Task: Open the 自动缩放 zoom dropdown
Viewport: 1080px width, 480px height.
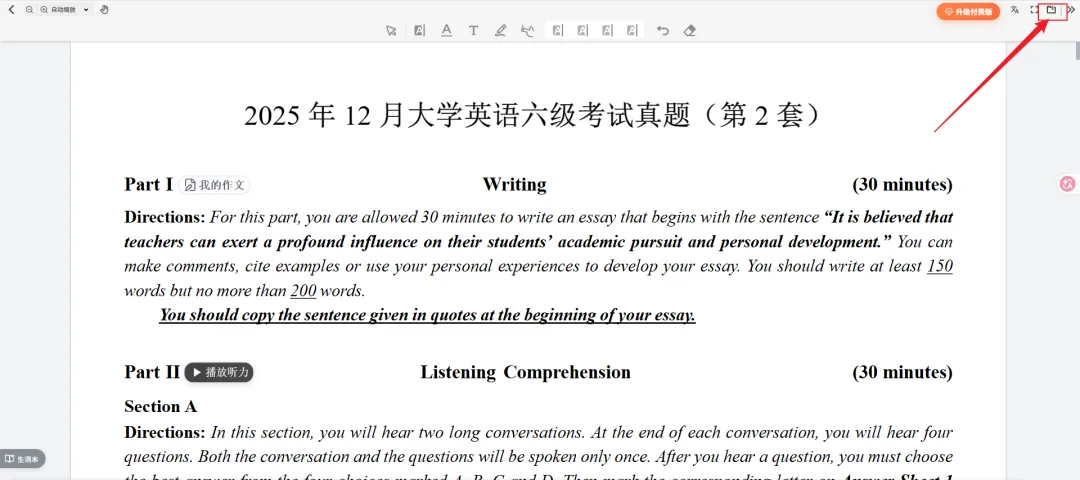Action: [70, 10]
